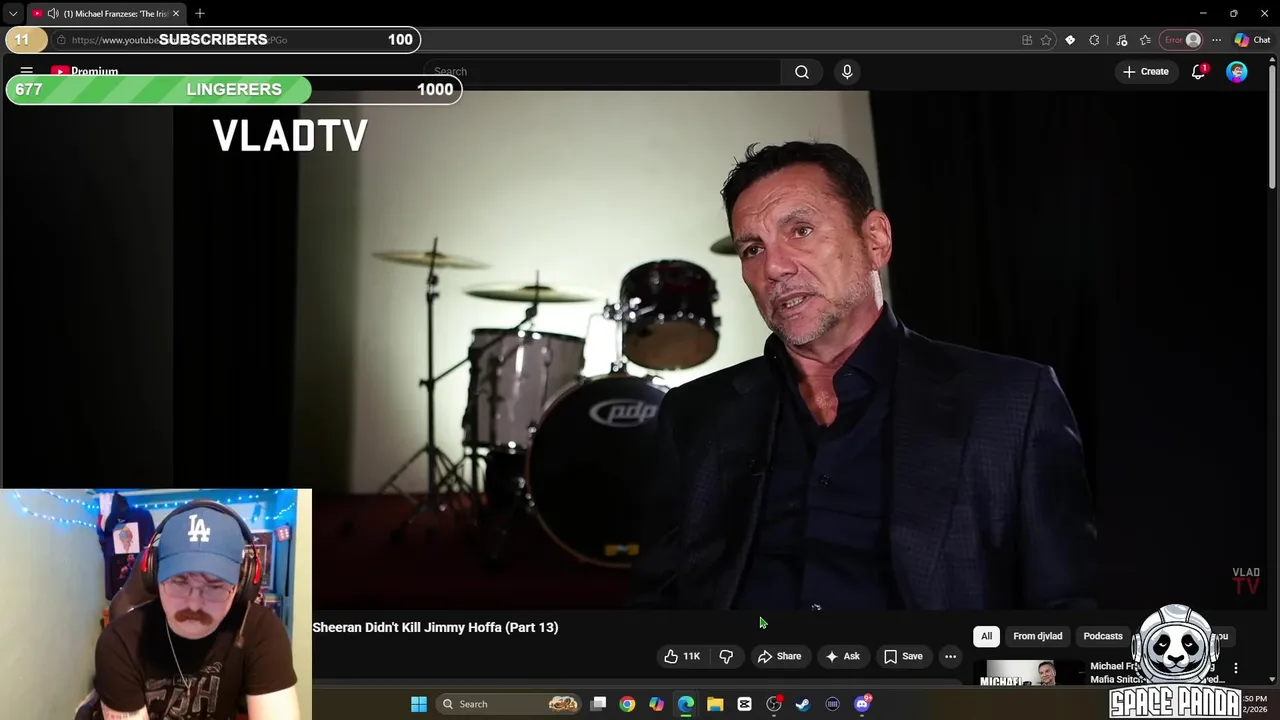Start voice search with the microphone icon
The width and height of the screenshot is (1280, 720).
click(x=847, y=72)
